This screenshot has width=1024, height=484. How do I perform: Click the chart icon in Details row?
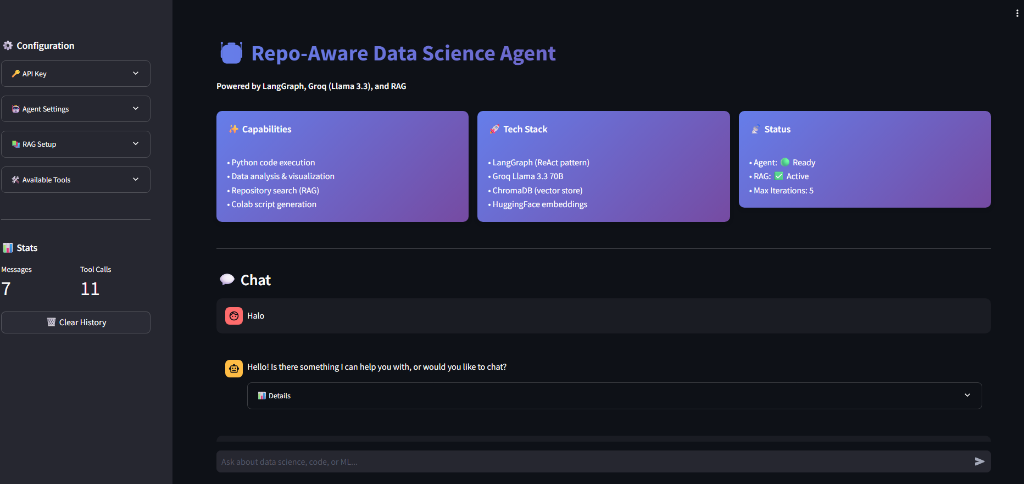tap(261, 396)
